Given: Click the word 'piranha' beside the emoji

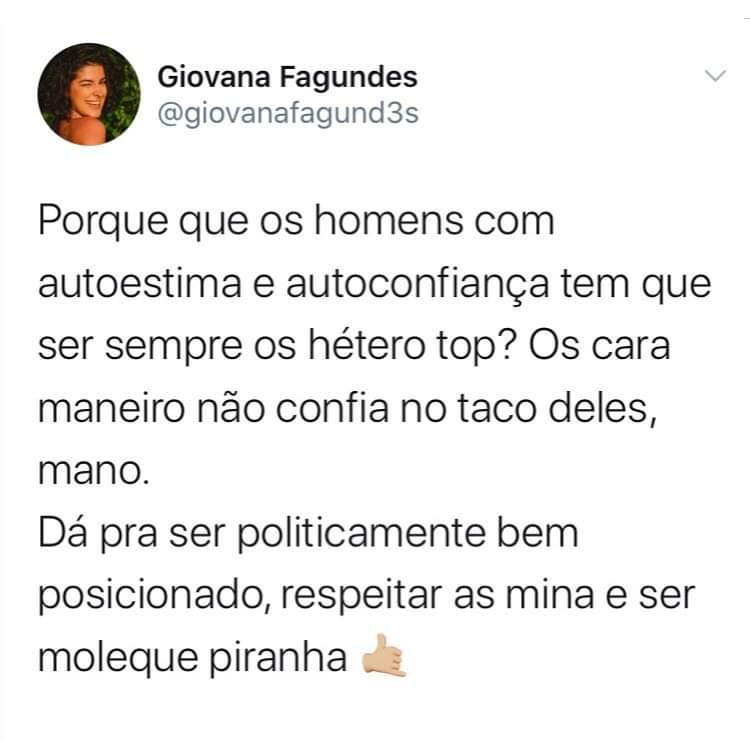Looking at the screenshot, I should [278, 660].
